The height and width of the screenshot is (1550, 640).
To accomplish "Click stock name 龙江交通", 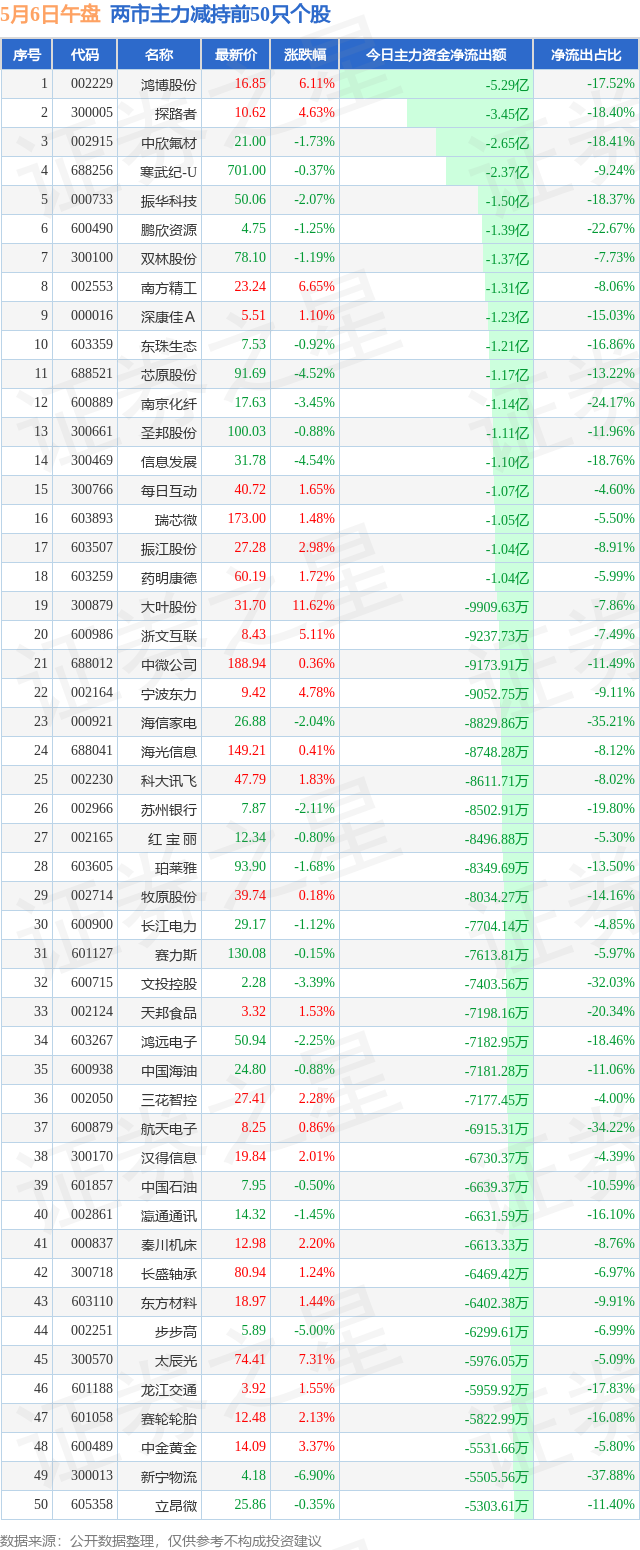I will tap(169, 1389).
